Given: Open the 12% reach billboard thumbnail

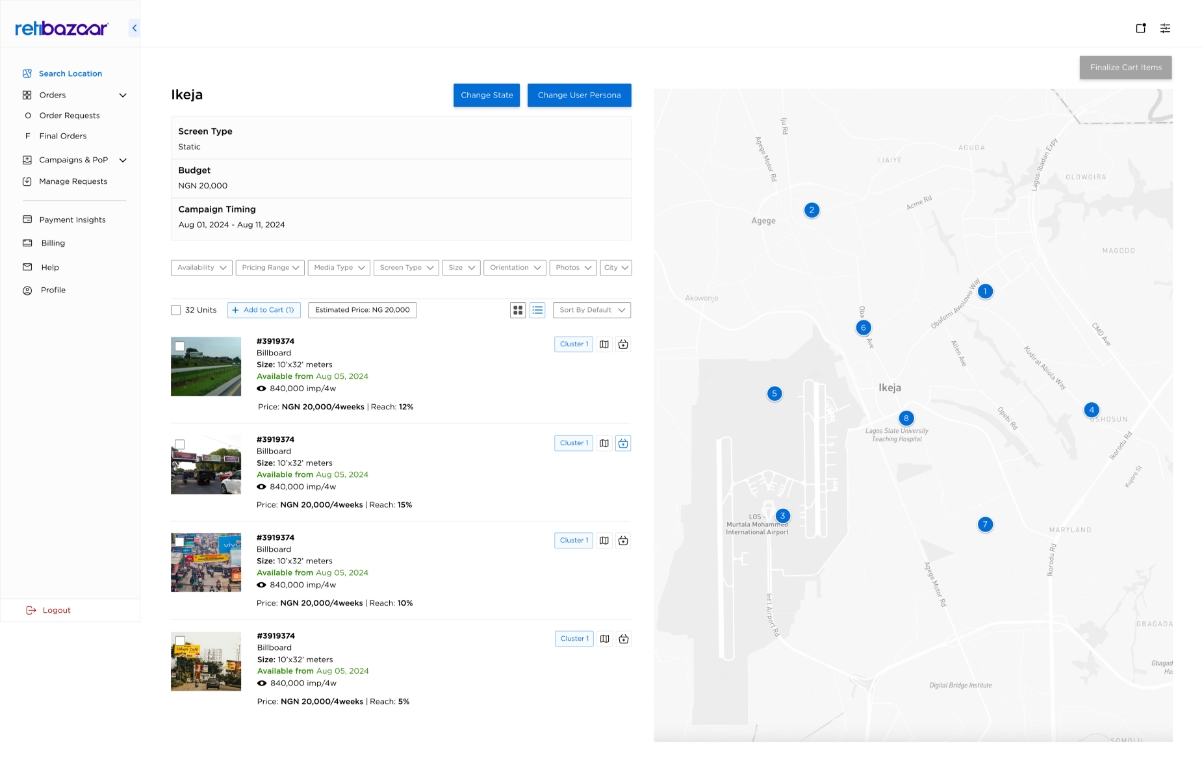Looking at the screenshot, I should (x=206, y=366).
